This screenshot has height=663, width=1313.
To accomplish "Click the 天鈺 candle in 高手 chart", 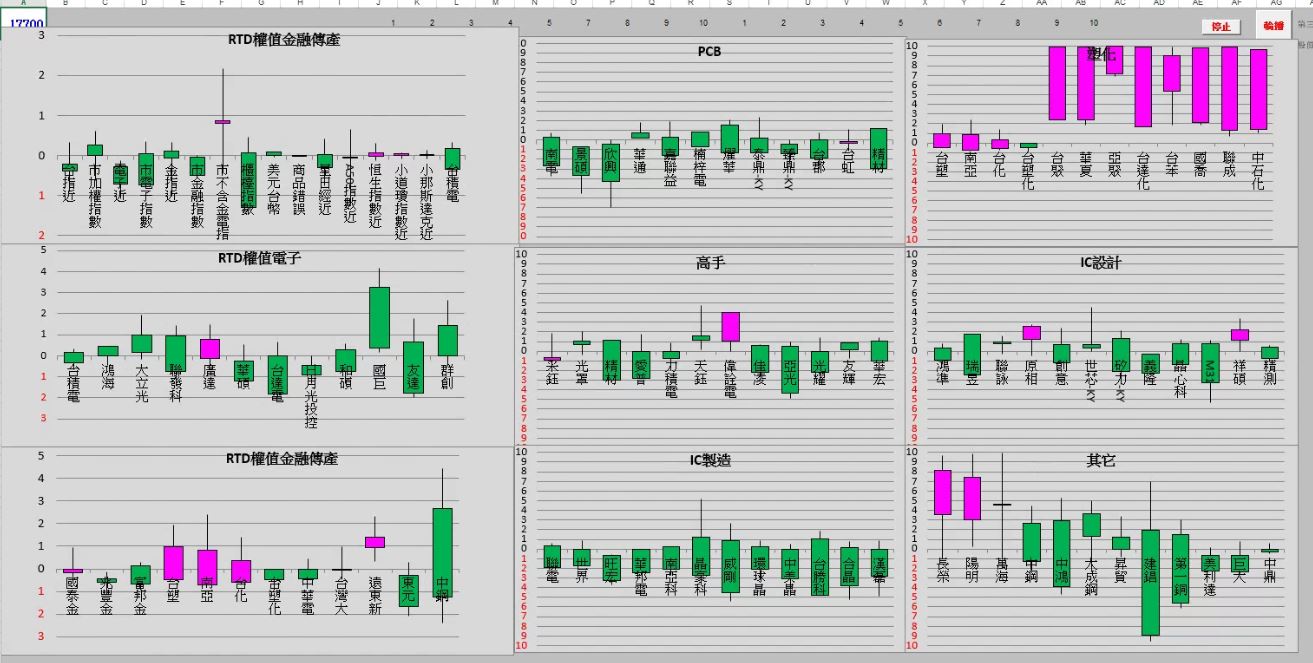I will pos(700,338).
